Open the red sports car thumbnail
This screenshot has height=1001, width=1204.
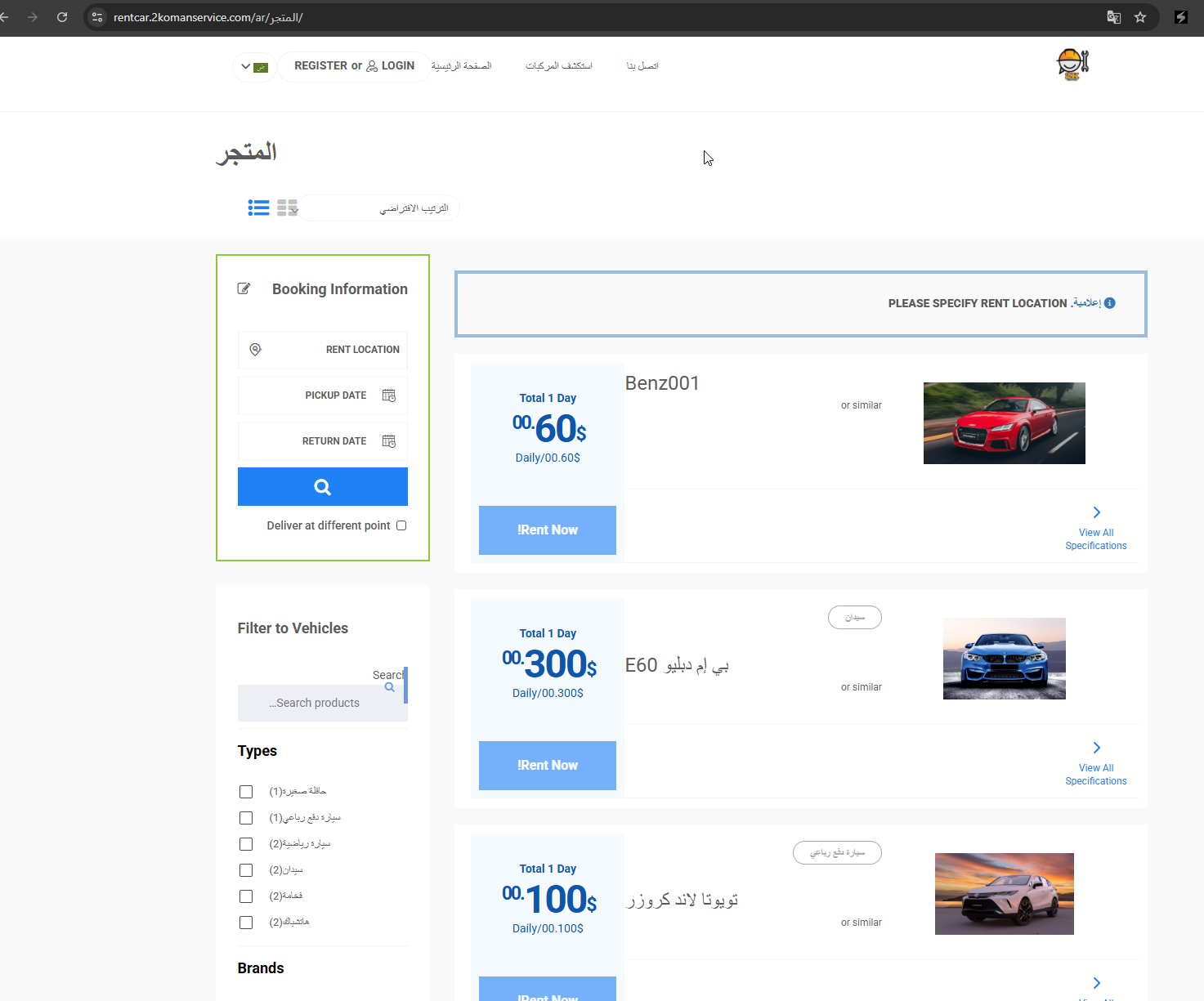(x=1005, y=423)
